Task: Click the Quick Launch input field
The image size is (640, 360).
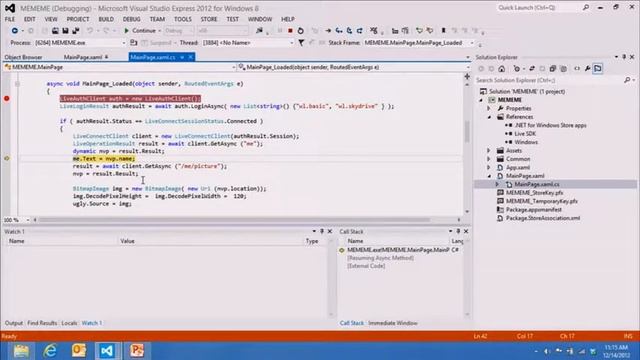Action: click(x=538, y=7)
